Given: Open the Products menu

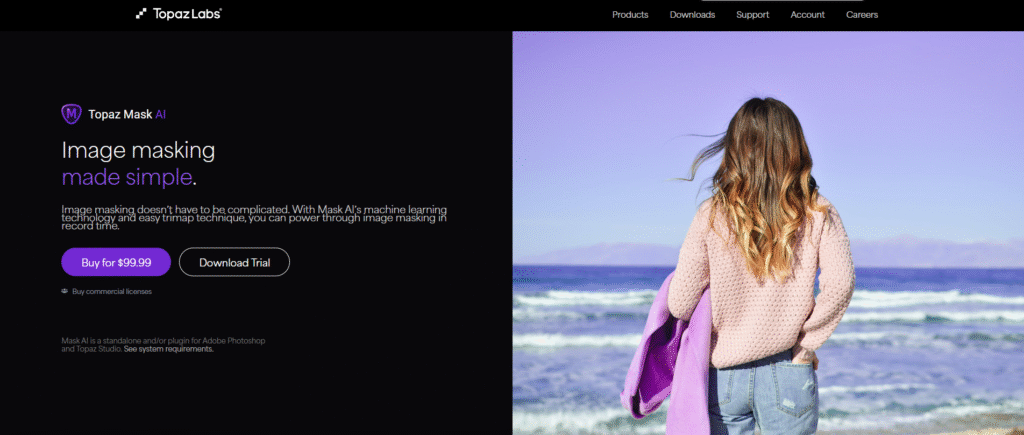Looking at the screenshot, I should (x=630, y=15).
